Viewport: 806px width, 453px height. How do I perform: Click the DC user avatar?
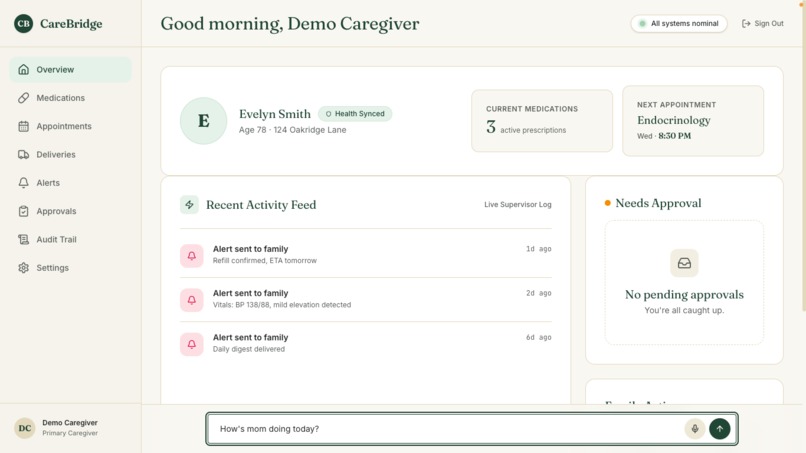(x=25, y=428)
